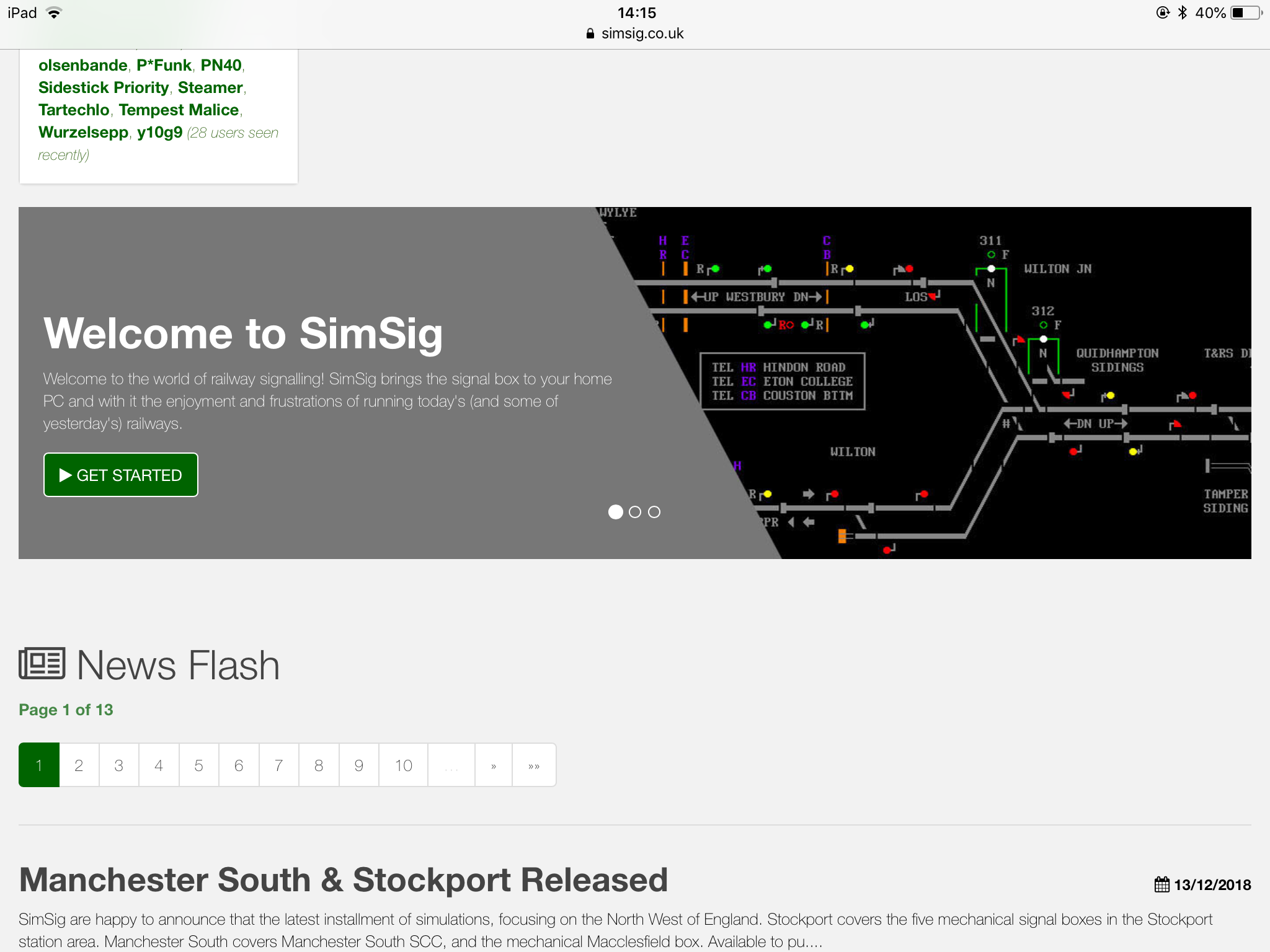1270x952 pixels.
Task: Tap the rotation lock status icon
Action: coord(1163,12)
